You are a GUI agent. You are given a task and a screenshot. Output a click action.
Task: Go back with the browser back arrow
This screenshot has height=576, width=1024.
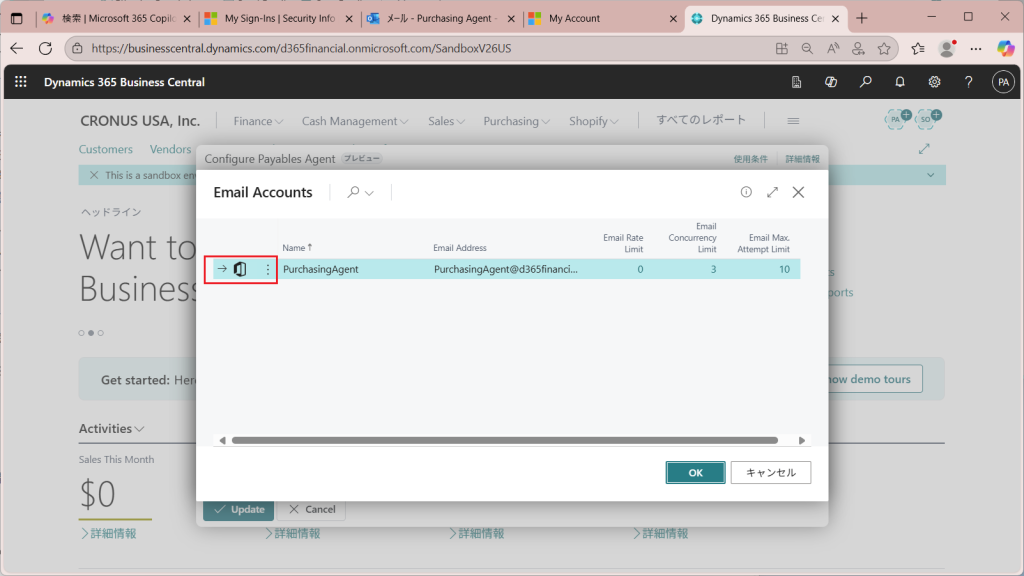[x=16, y=48]
